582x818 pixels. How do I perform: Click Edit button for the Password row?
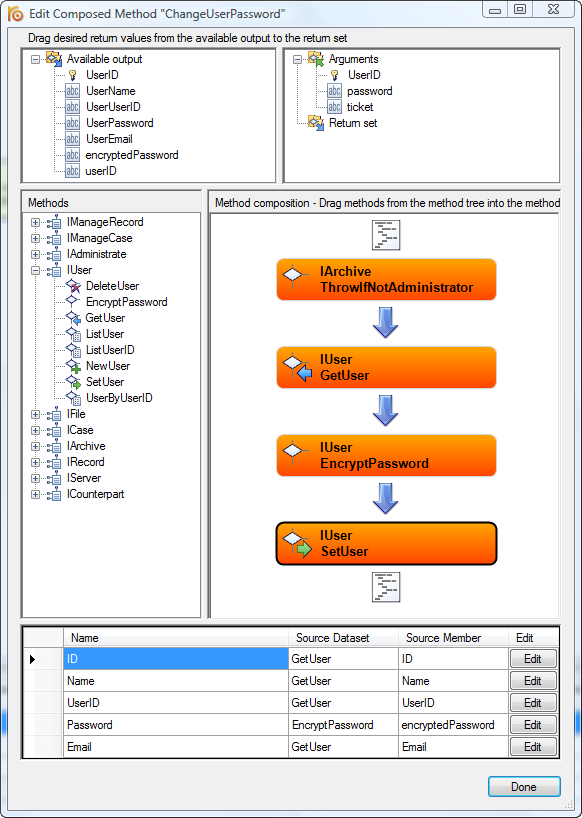tap(533, 725)
